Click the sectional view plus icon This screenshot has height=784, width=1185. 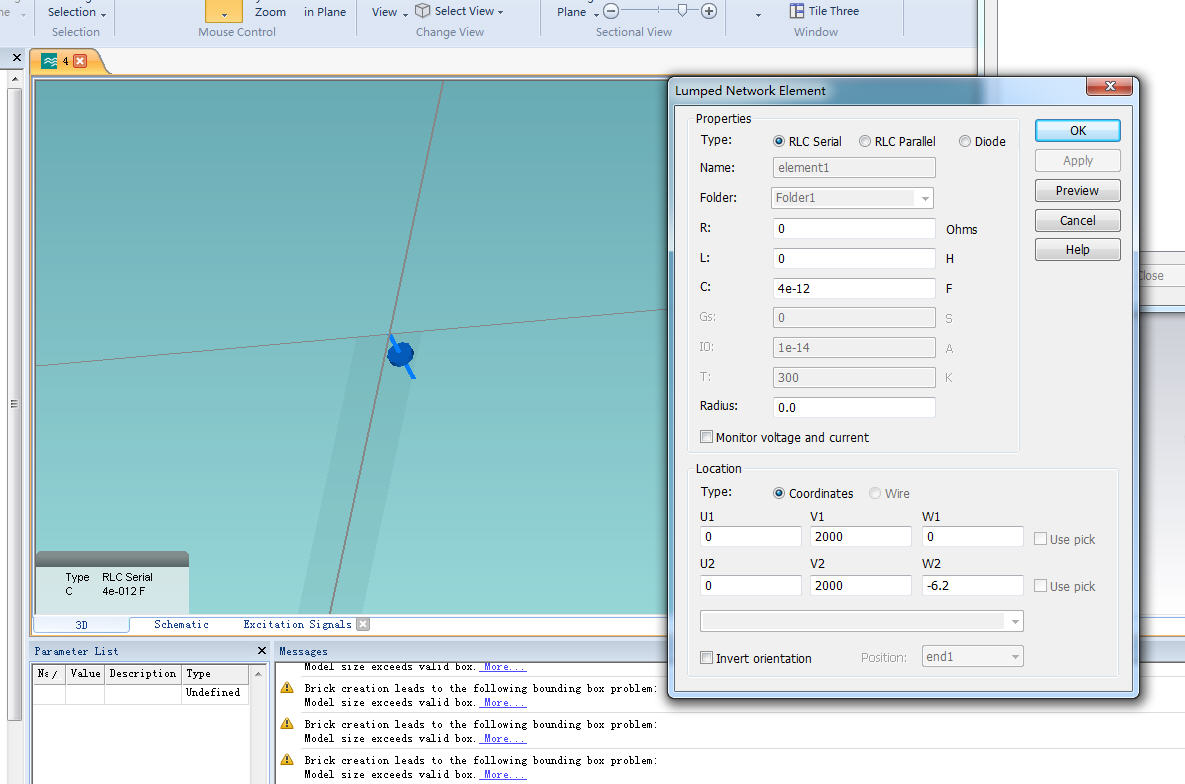[x=709, y=11]
